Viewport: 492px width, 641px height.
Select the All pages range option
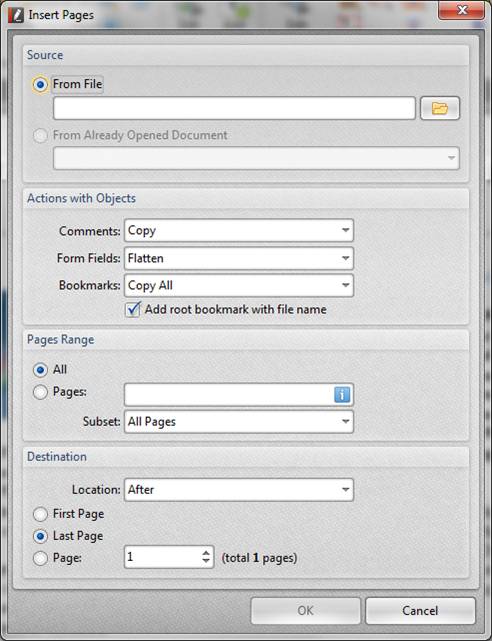tap(40, 370)
